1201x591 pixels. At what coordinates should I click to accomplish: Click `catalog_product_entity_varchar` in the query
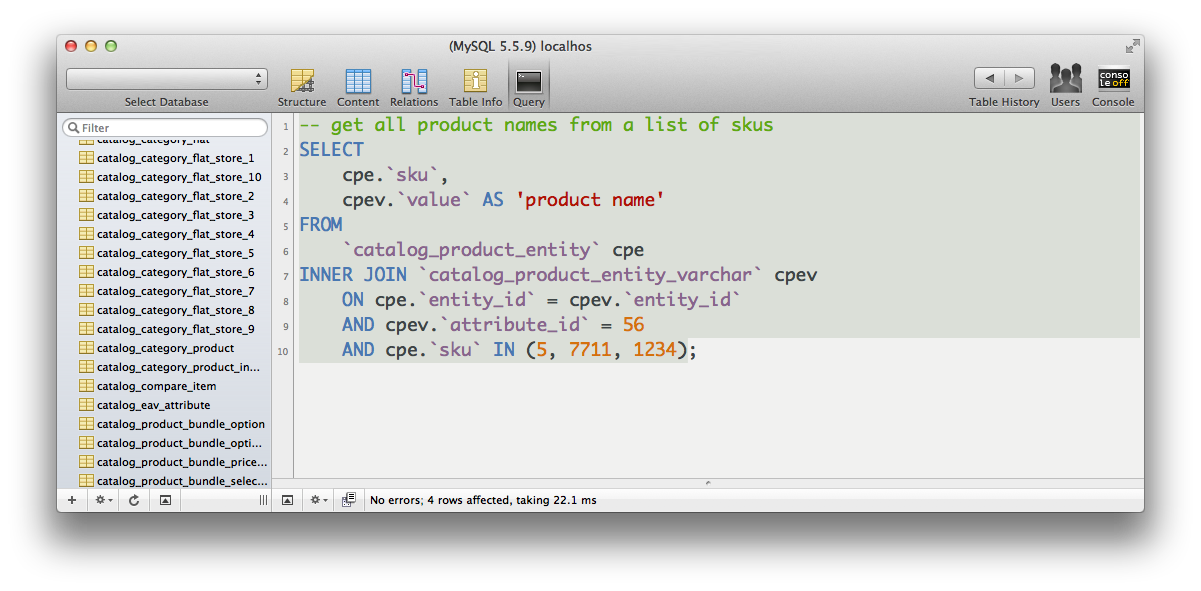(591, 275)
